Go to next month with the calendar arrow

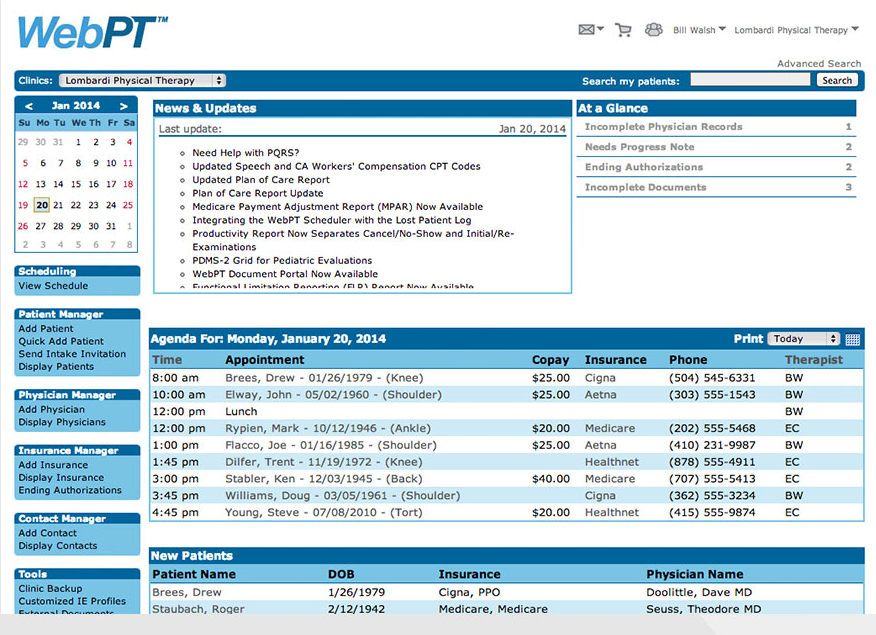pos(125,105)
